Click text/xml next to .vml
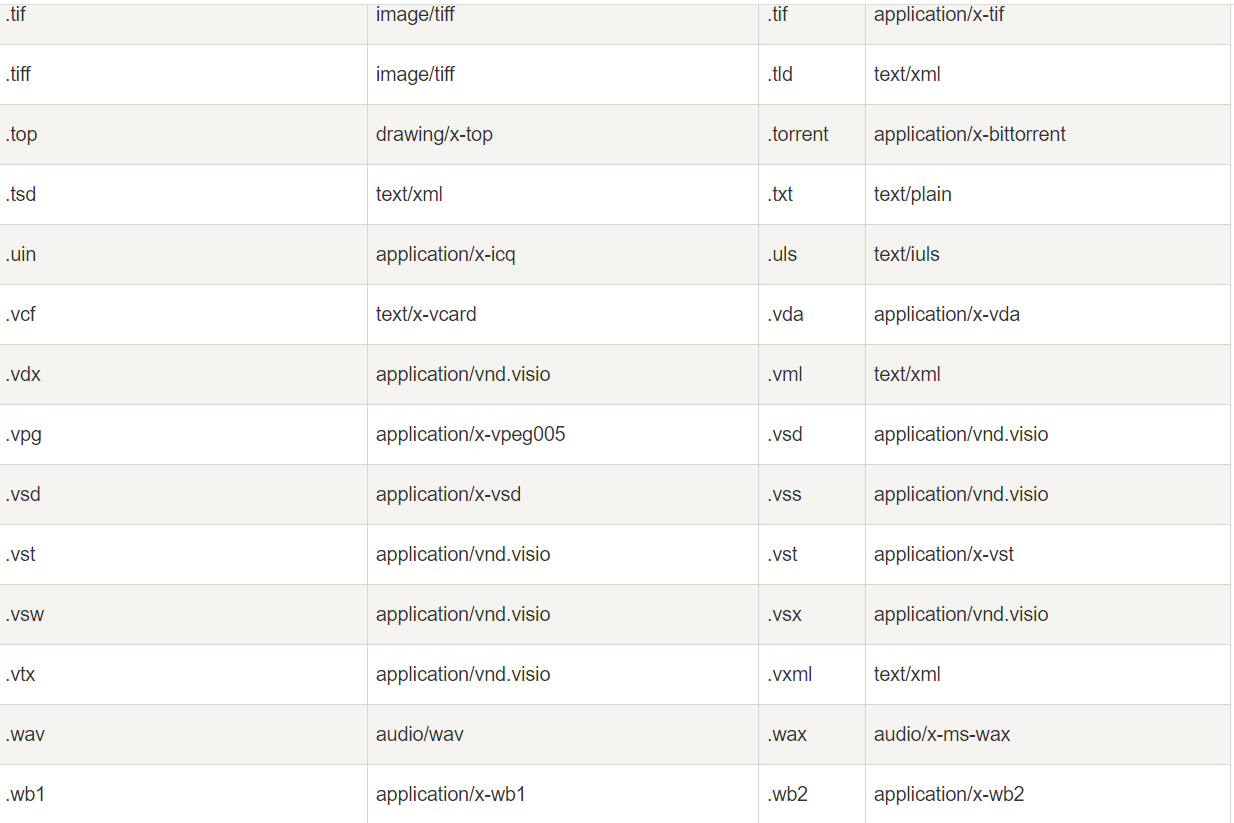This screenshot has height=823, width=1234. tap(1047, 374)
